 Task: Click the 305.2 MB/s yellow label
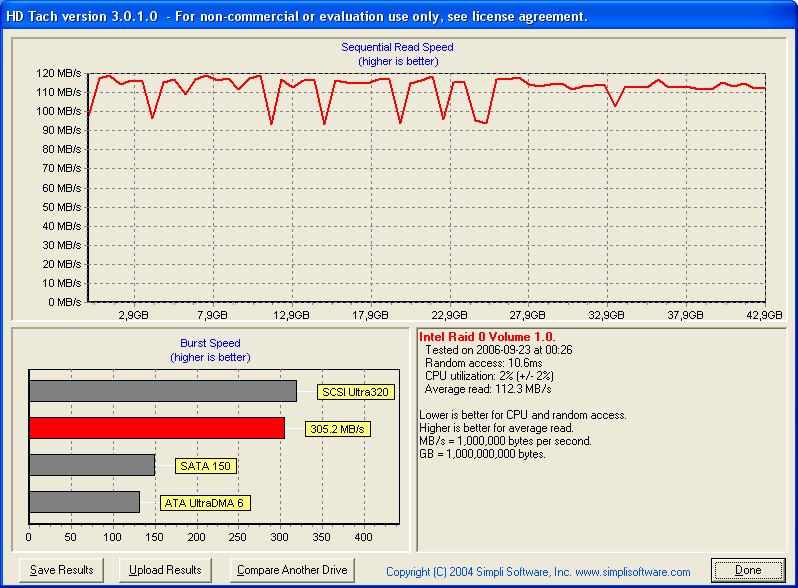[337, 429]
